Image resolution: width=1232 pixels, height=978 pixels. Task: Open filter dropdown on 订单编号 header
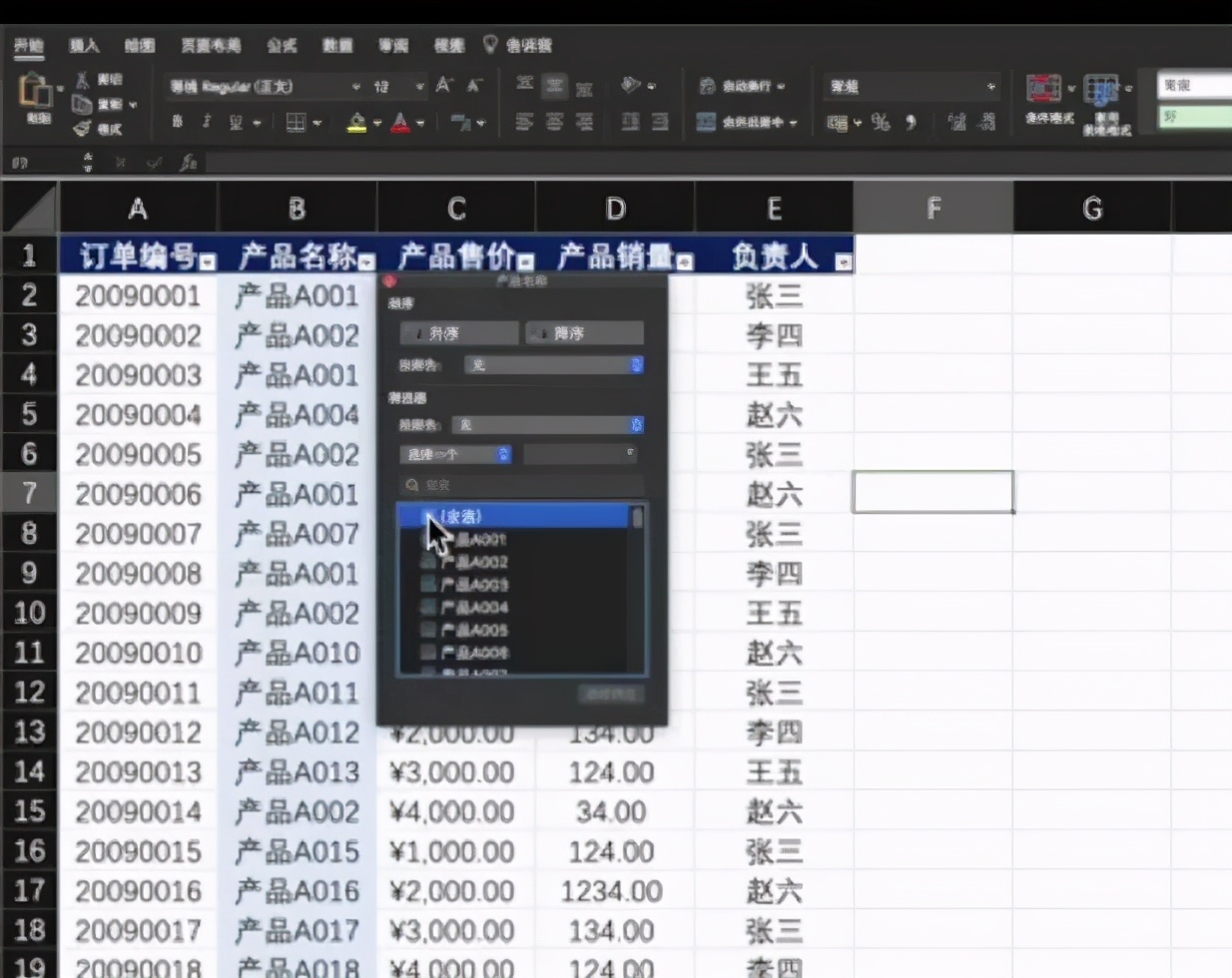coord(207,261)
